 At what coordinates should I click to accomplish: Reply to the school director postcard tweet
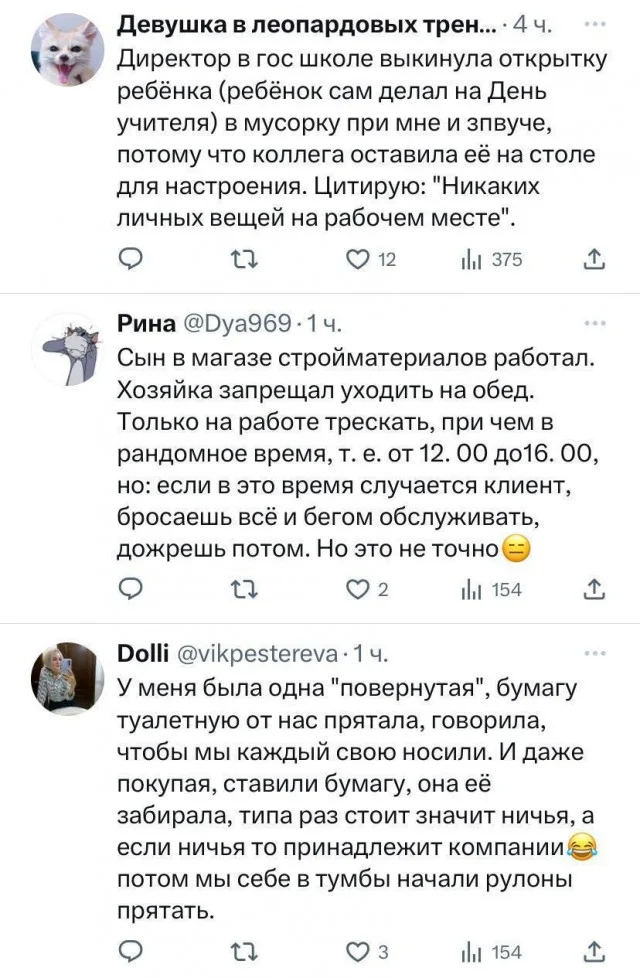tap(133, 260)
